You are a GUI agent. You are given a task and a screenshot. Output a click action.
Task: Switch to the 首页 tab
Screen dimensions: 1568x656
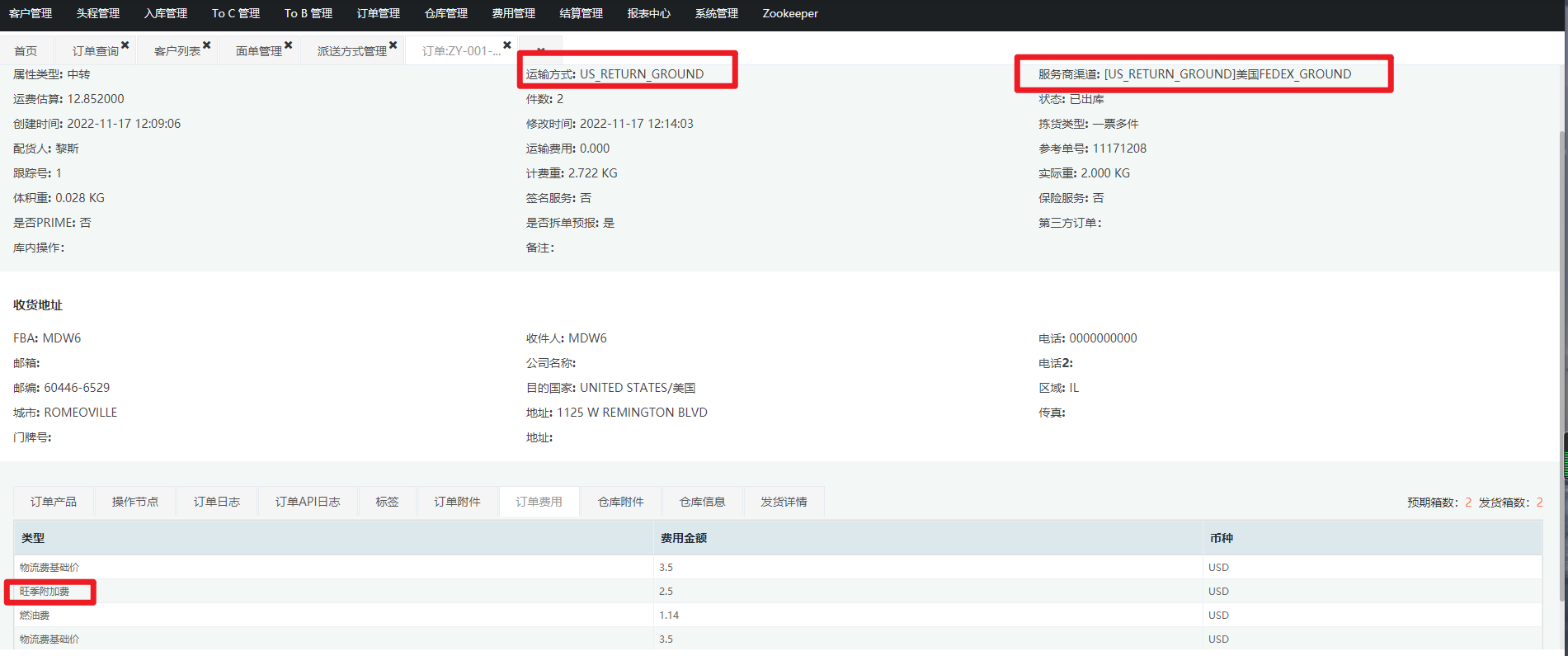point(26,51)
